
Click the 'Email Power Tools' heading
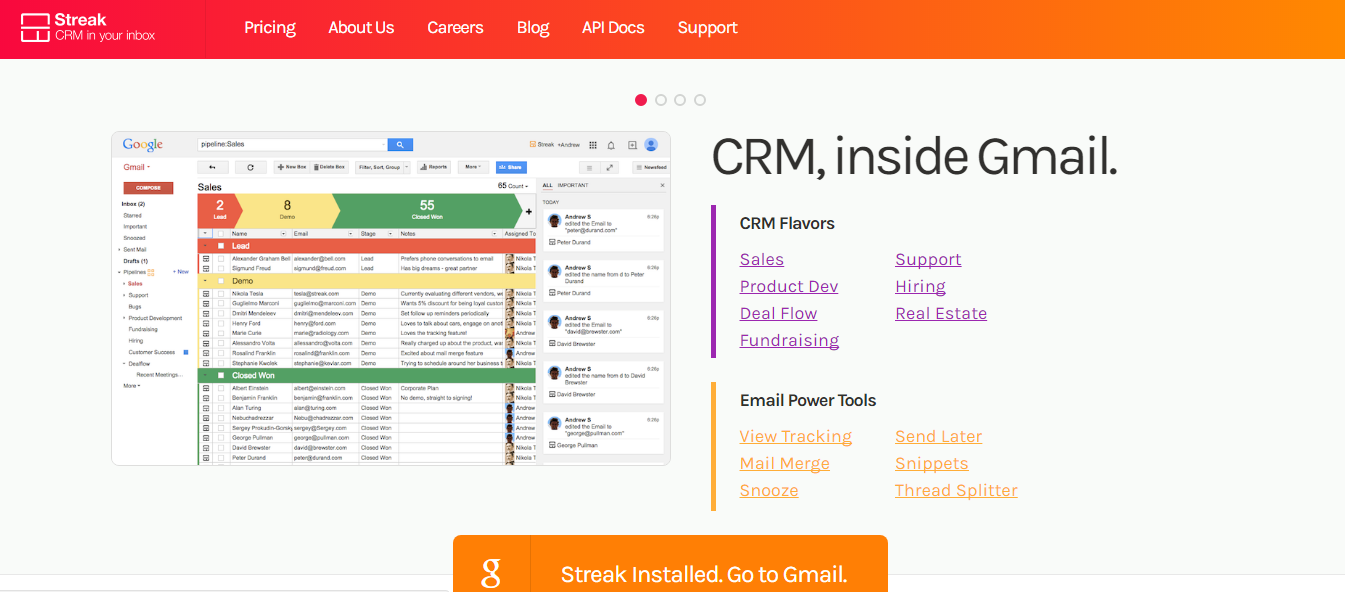(808, 401)
